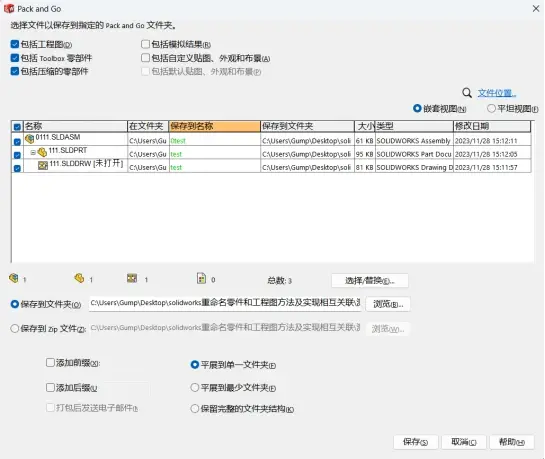The height and width of the screenshot is (459, 545).
Task: Select 平展到单一文件夹 radio option
Action: click(x=195, y=365)
